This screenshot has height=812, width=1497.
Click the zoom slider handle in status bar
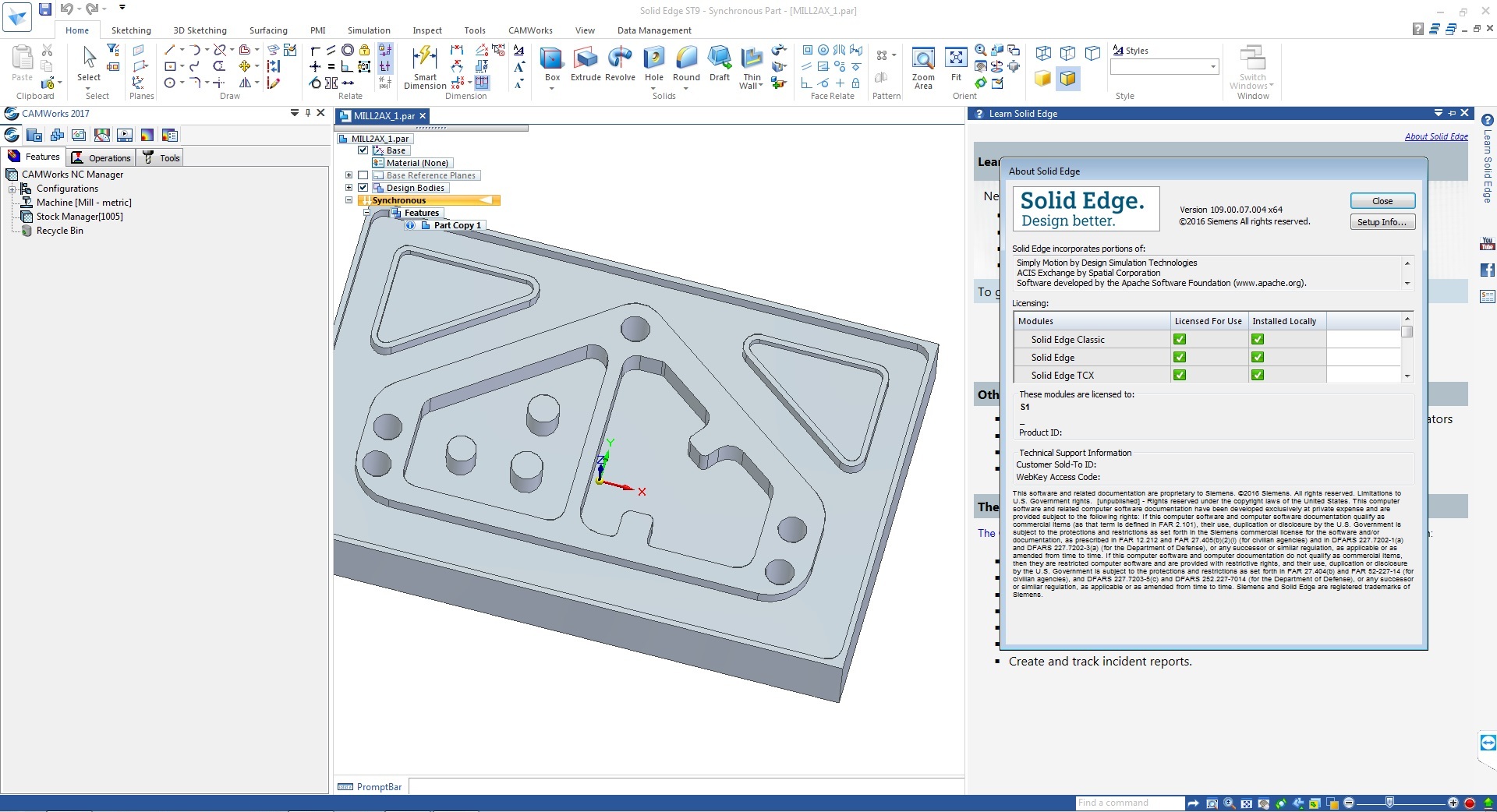[x=1389, y=803]
